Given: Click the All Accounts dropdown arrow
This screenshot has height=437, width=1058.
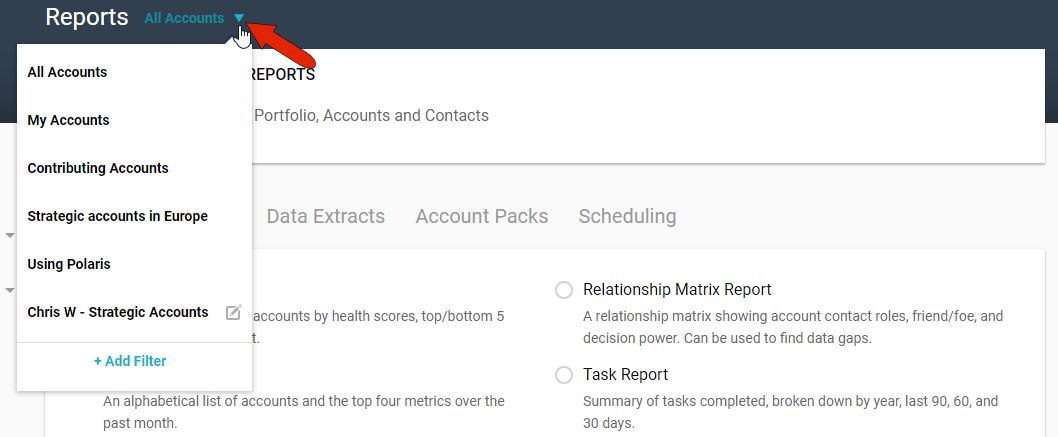Looking at the screenshot, I should [x=238, y=18].
